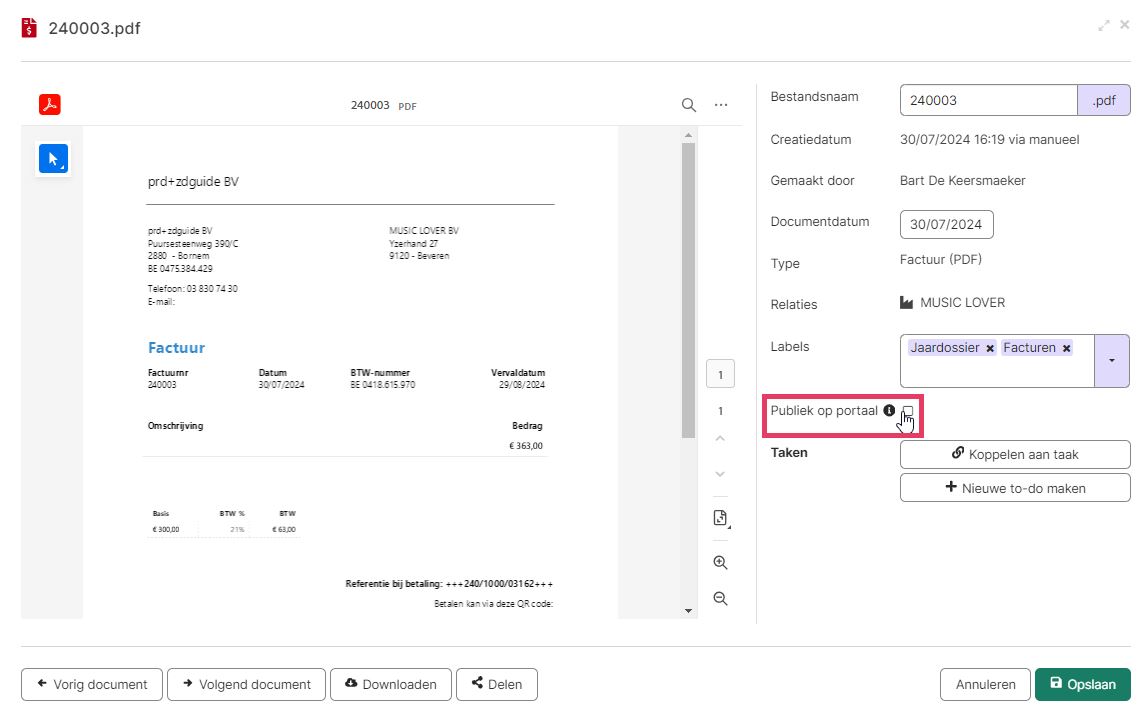Save the document with Opslaan
This screenshot has width=1138, height=715.
[1082, 685]
